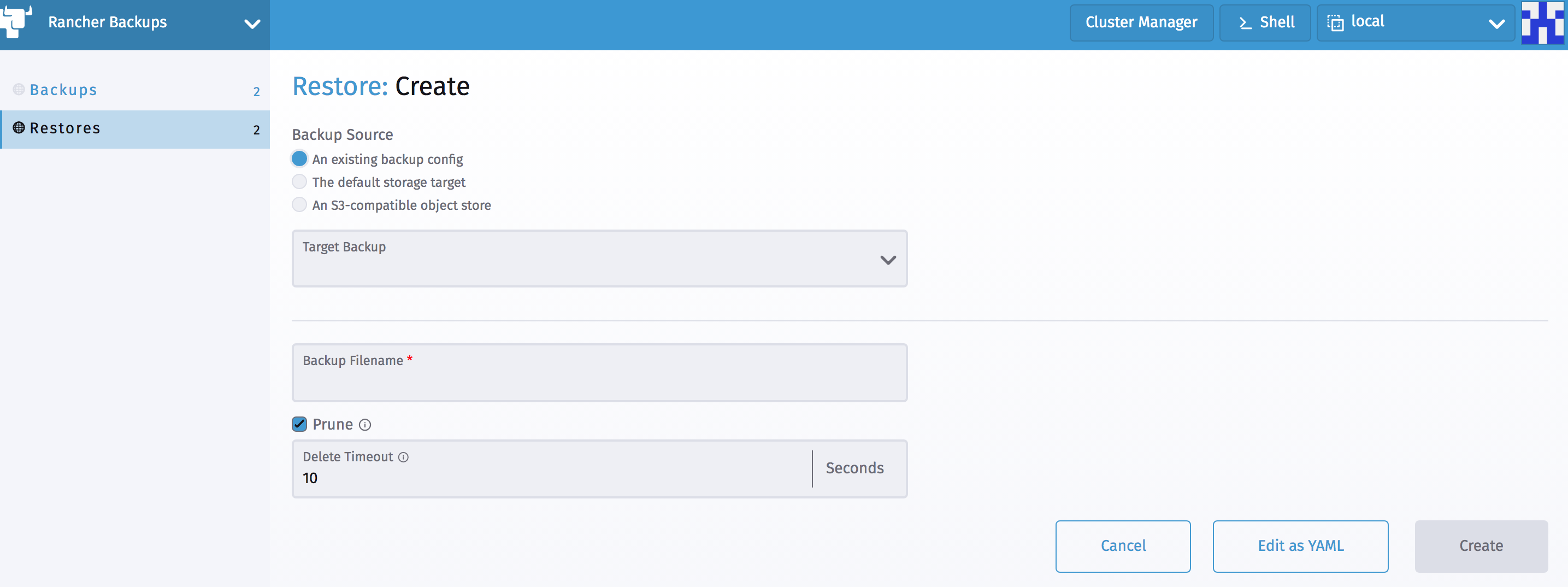The image size is (1568, 587).
Task: Click the Shell terminal prompt icon
Action: (x=1245, y=23)
